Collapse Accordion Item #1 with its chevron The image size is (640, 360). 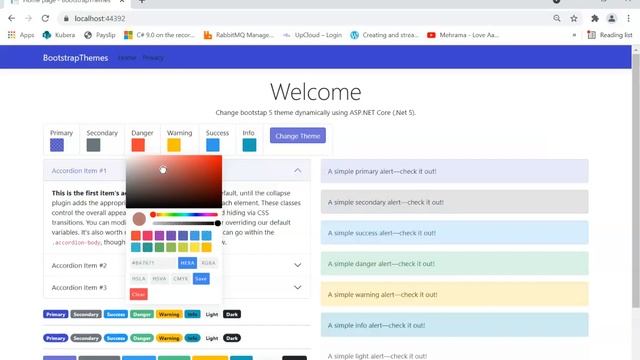[298, 171]
